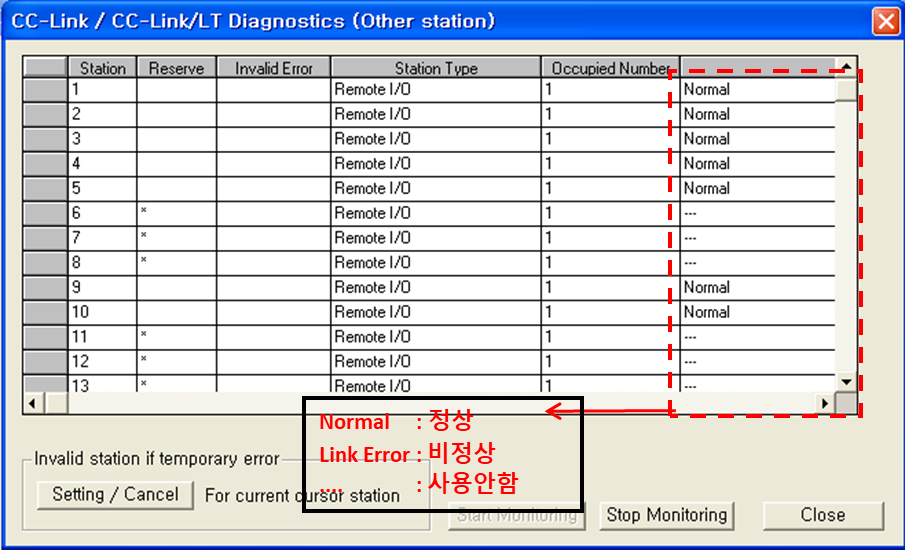Viewport: 905px width, 550px height.
Task: Click Remote I/O type of station 4
Action: click(x=372, y=164)
